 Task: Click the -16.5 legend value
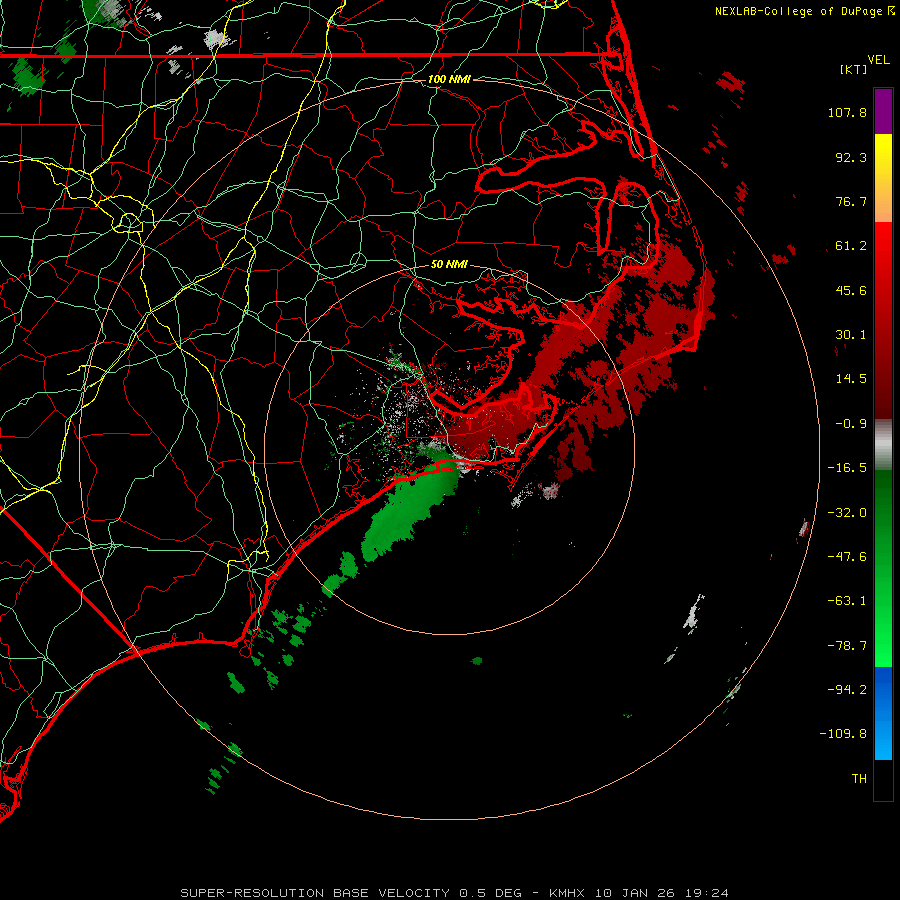[x=847, y=468]
